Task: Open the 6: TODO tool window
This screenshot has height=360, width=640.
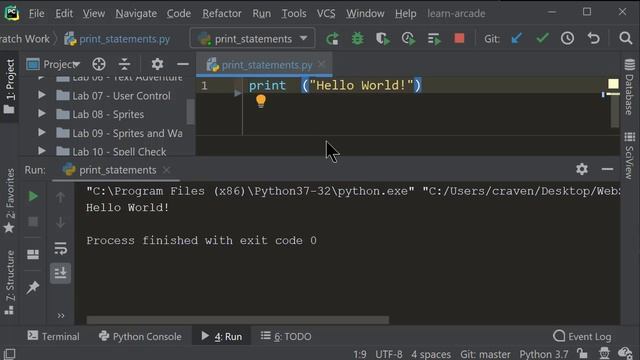Action: click(x=286, y=336)
